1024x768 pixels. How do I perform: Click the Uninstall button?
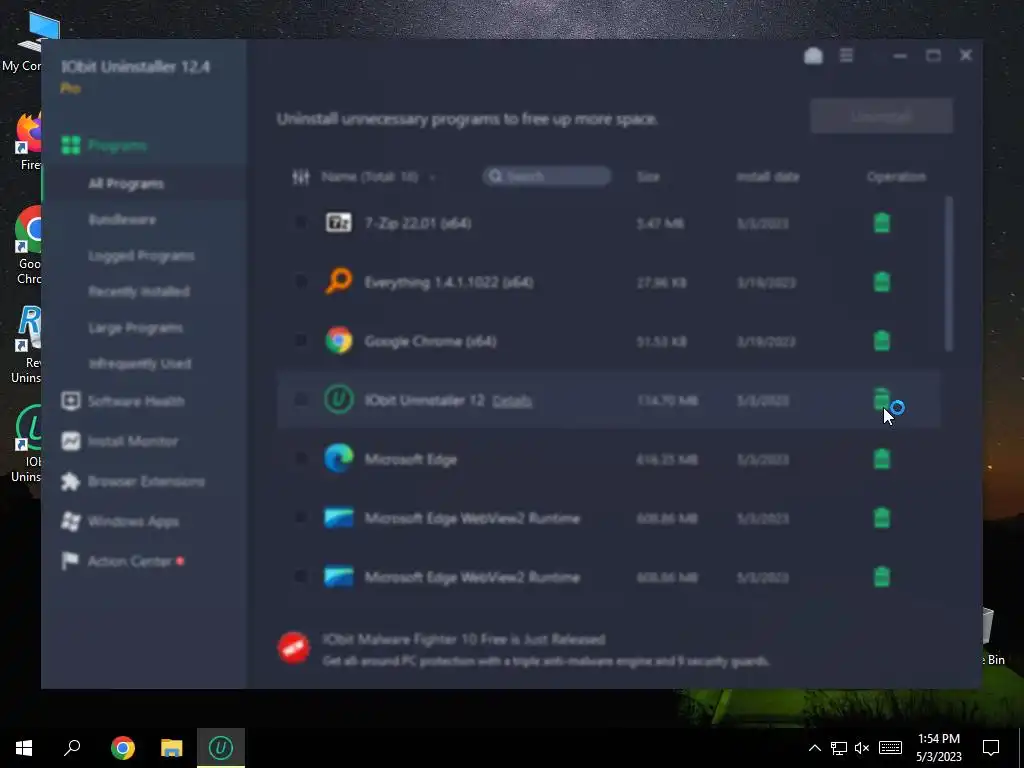pos(882,116)
